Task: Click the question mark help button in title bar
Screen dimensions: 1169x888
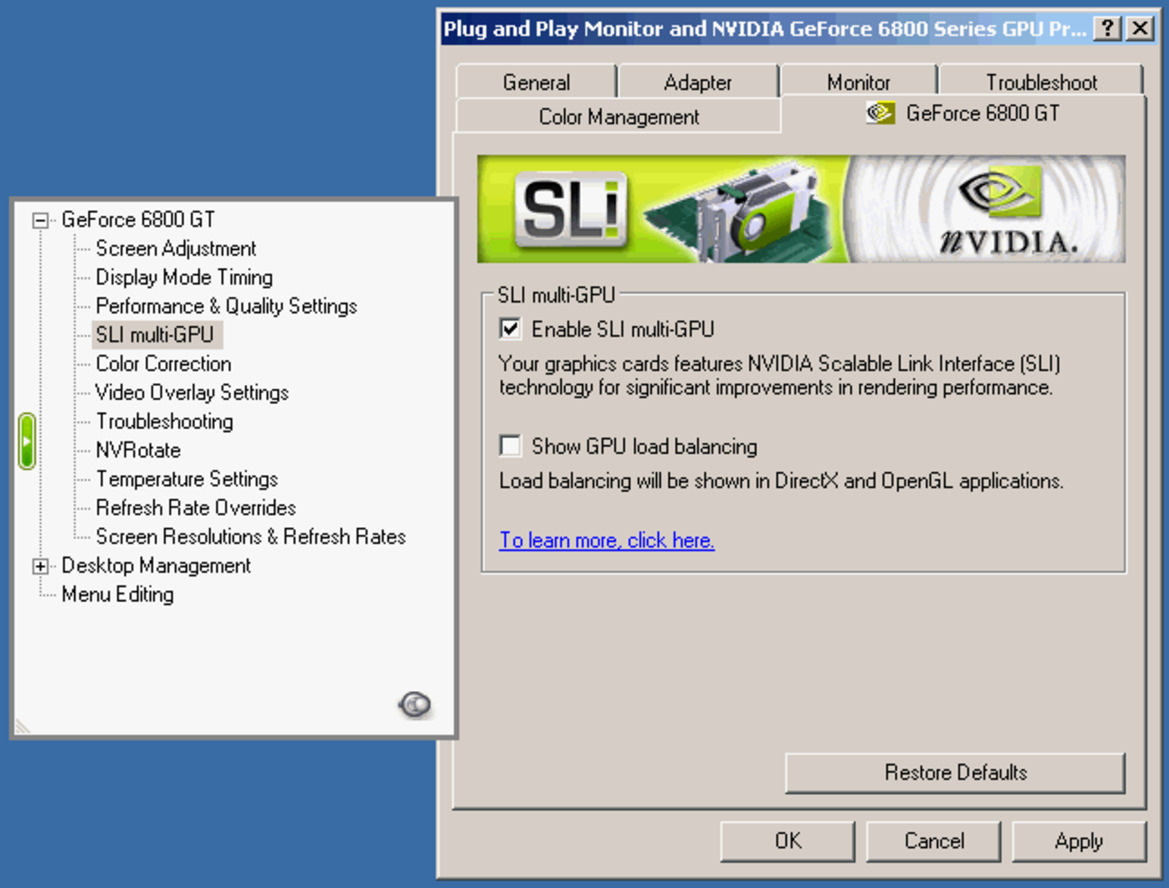Action: 1108,28
